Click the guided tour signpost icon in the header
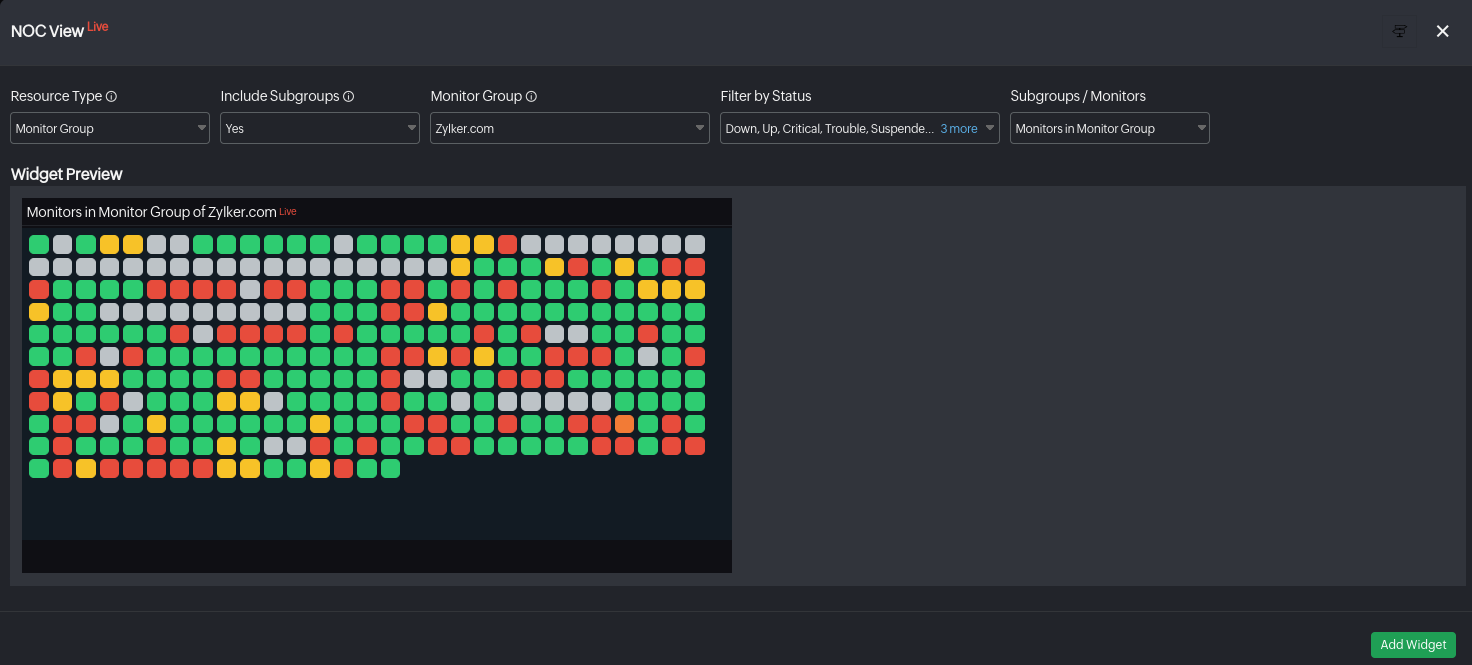1472x665 pixels. (1398, 30)
